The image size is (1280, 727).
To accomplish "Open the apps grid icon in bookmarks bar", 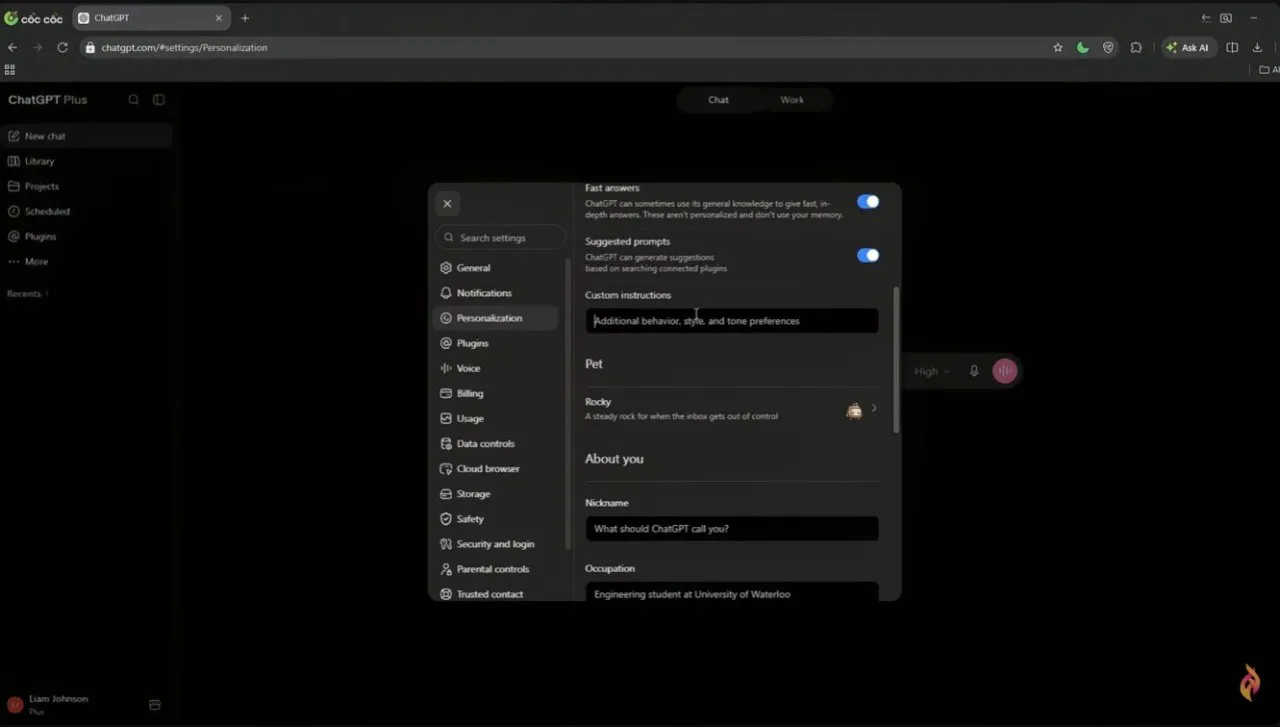I will tap(10, 70).
